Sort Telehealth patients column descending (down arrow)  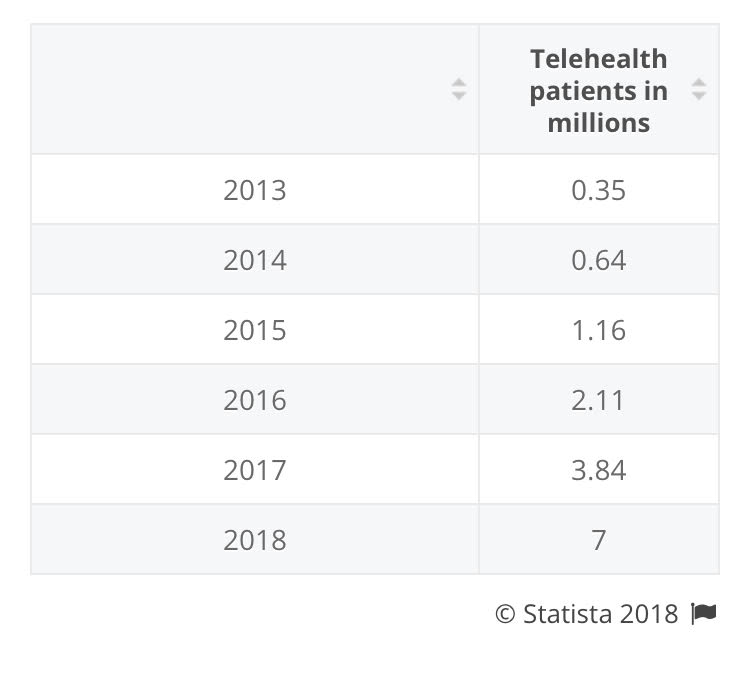[x=699, y=96]
